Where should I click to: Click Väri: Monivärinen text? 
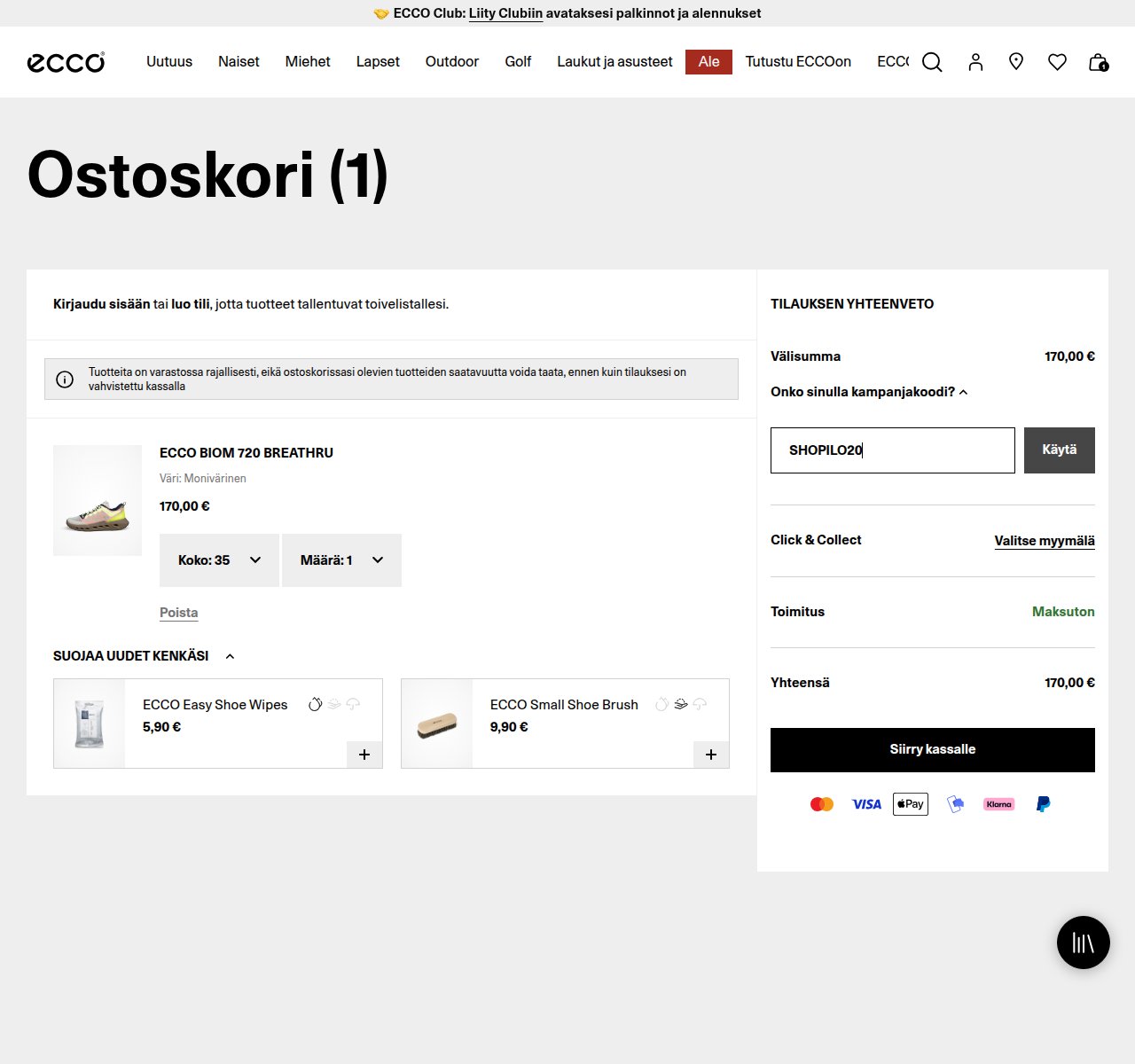point(203,479)
